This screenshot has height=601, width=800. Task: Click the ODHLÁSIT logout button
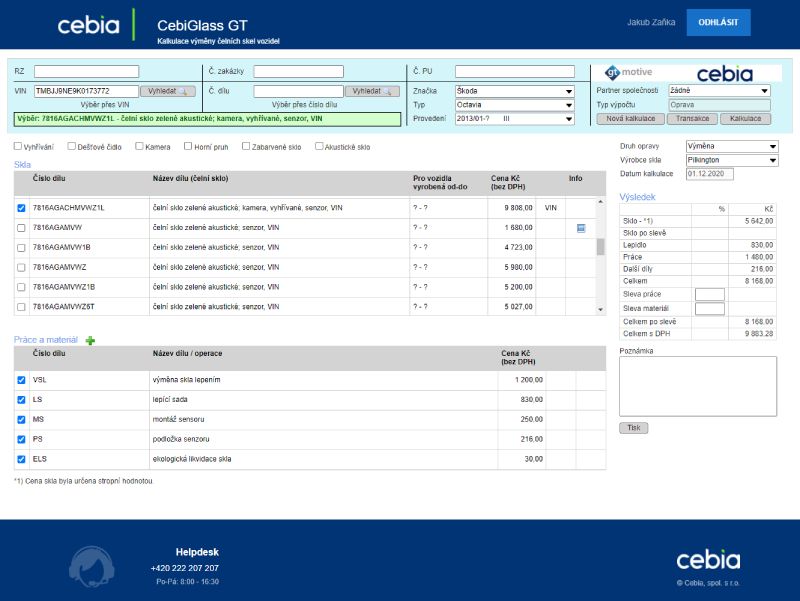(718, 22)
